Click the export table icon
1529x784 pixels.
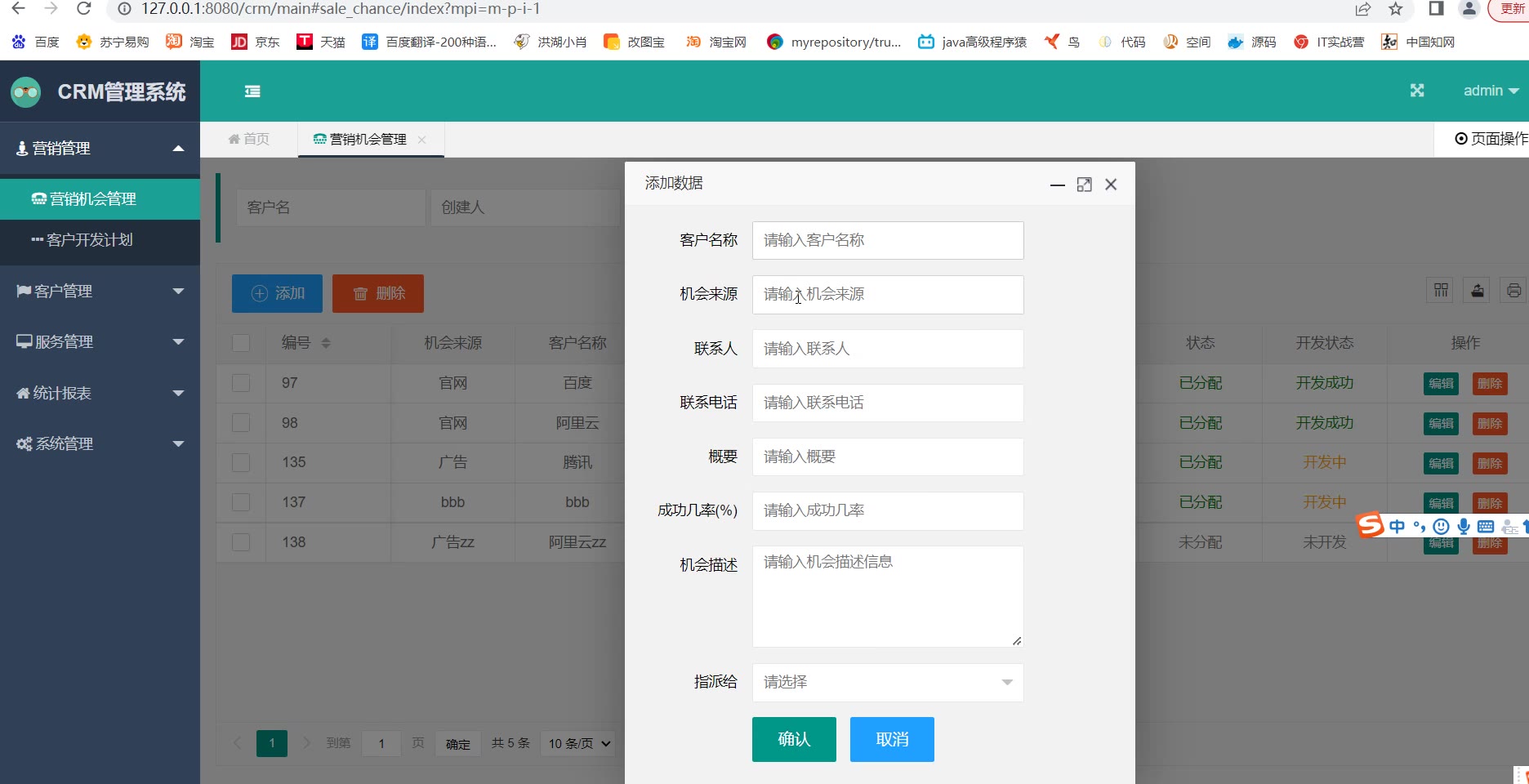tap(1478, 291)
